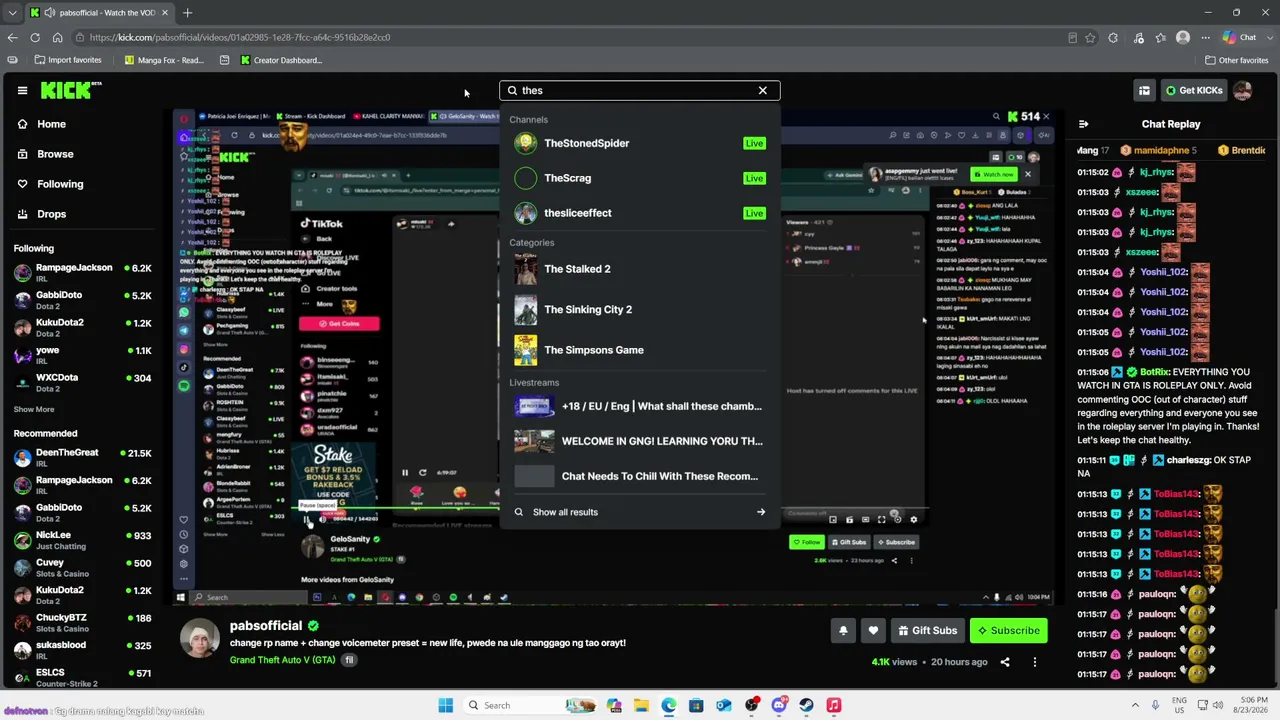Click the Get KICKs button
Image resolution: width=1280 pixels, height=720 pixels.
click(1194, 91)
